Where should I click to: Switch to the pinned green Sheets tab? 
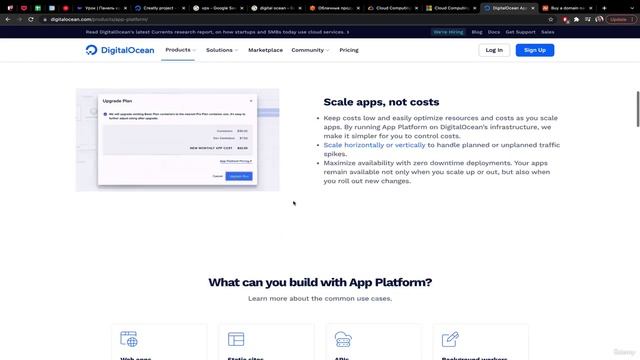(x=38, y=8)
